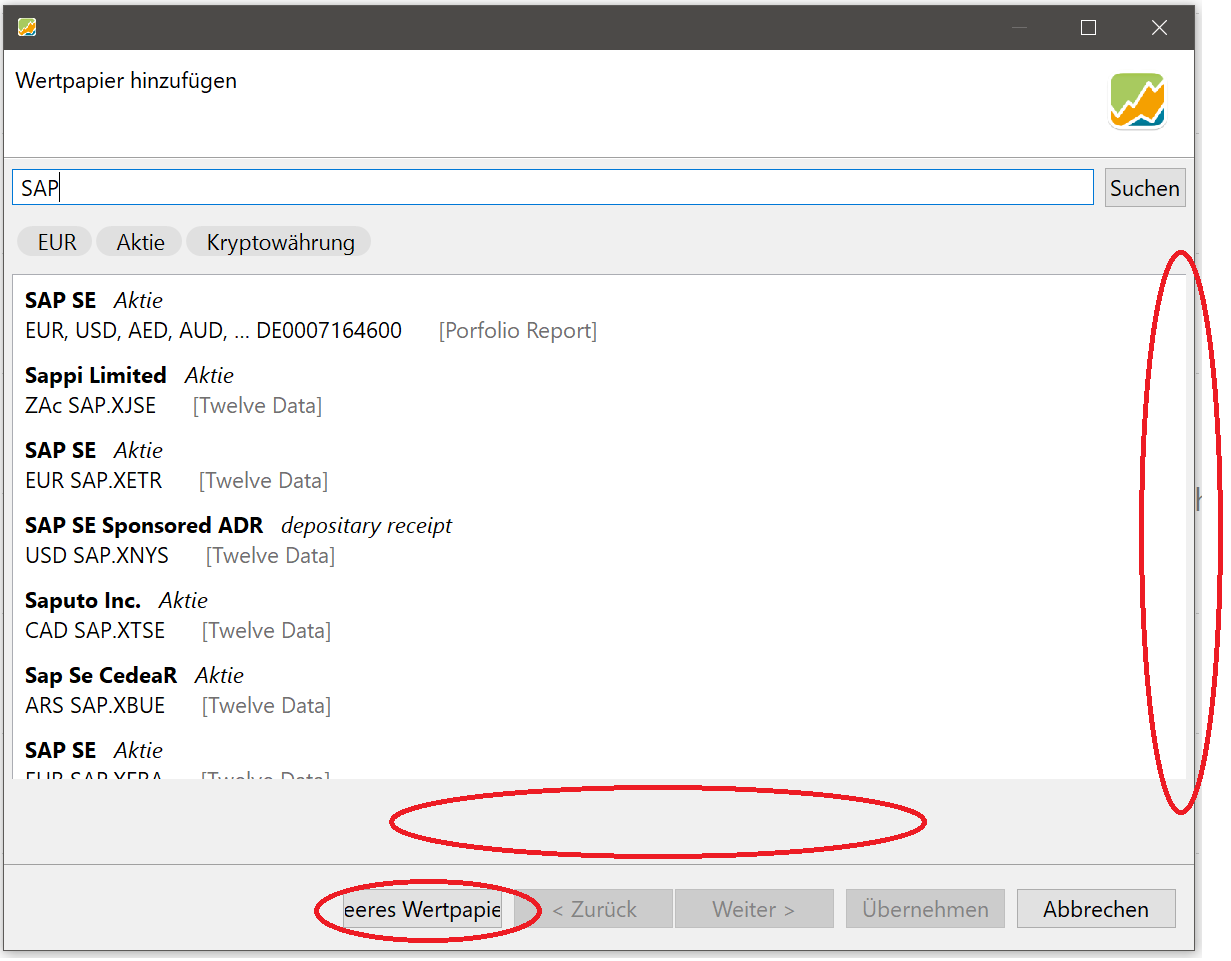Image resolution: width=1231 pixels, height=961 pixels.
Task: Click the Abbrechen button
Action: coord(1096,909)
